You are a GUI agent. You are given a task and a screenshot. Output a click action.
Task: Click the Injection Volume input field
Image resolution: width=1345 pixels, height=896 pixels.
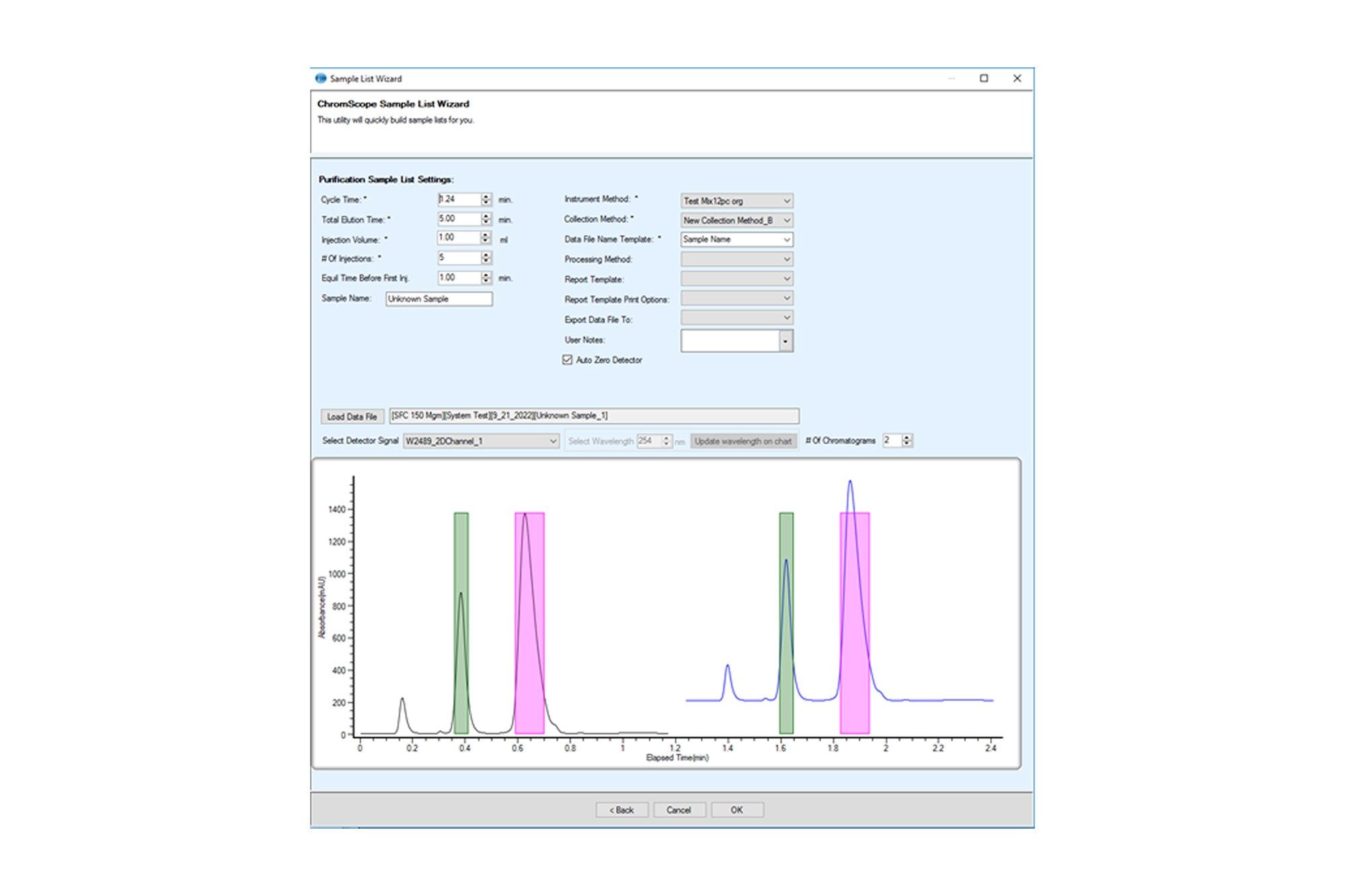click(459, 238)
